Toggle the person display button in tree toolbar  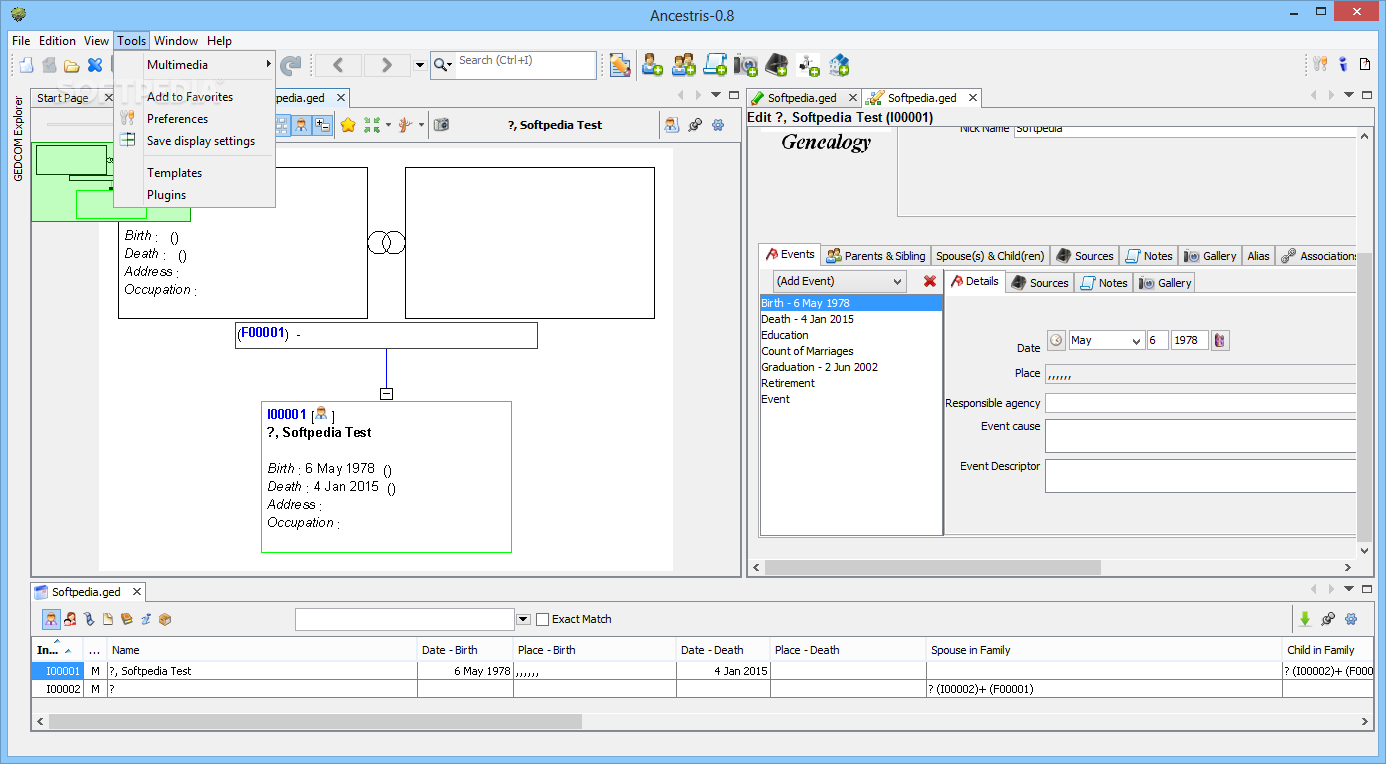click(301, 125)
